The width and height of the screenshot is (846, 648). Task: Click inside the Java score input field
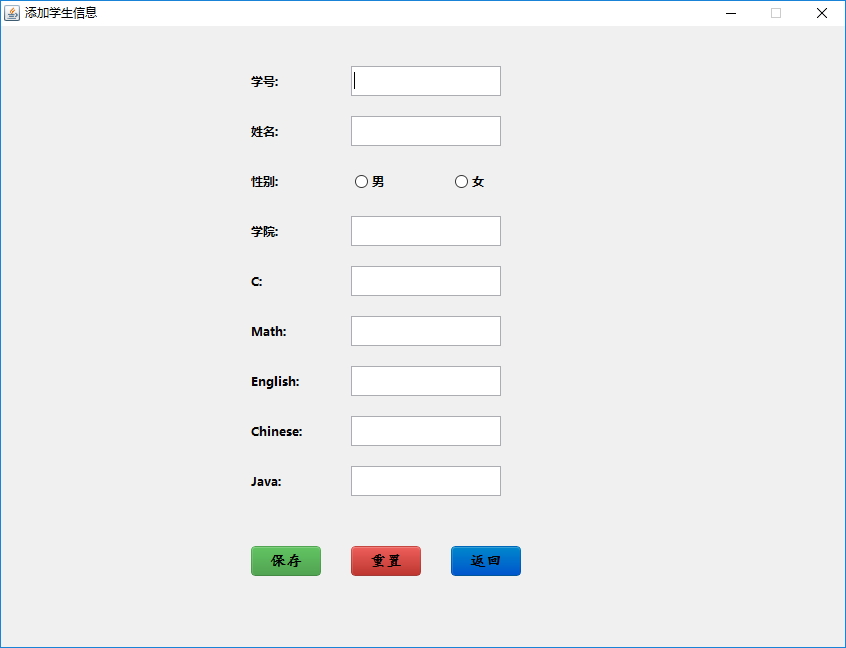(425, 481)
